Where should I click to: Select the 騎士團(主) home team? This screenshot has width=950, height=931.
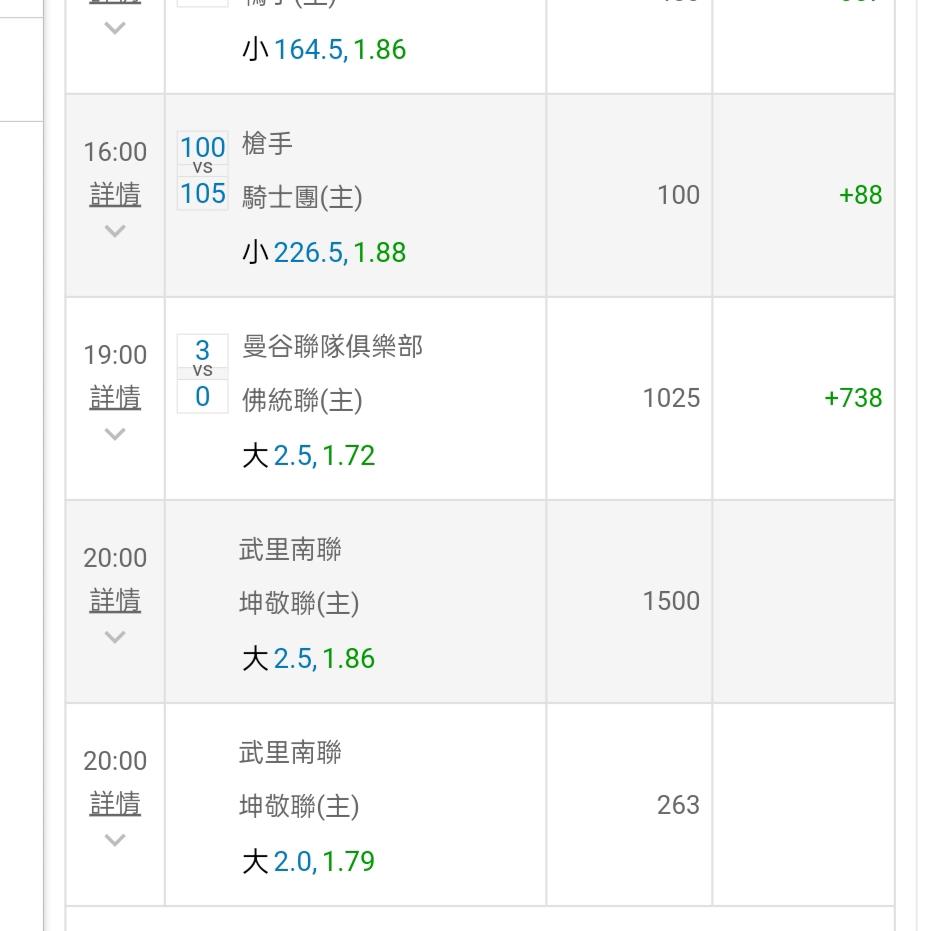[302, 197]
